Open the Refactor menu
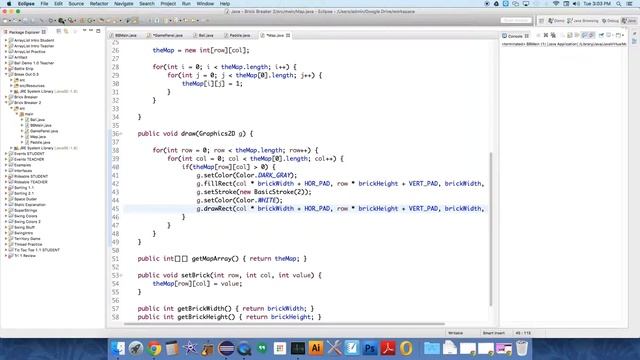The height and width of the screenshot is (360, 640). pyautogui.click(x=99, y=4)
